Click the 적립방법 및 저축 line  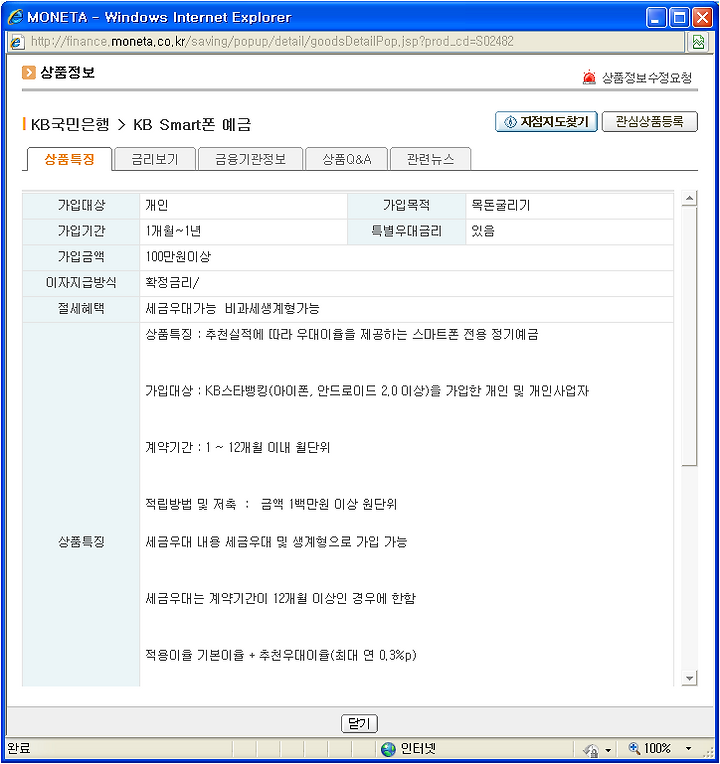[271, 504]
